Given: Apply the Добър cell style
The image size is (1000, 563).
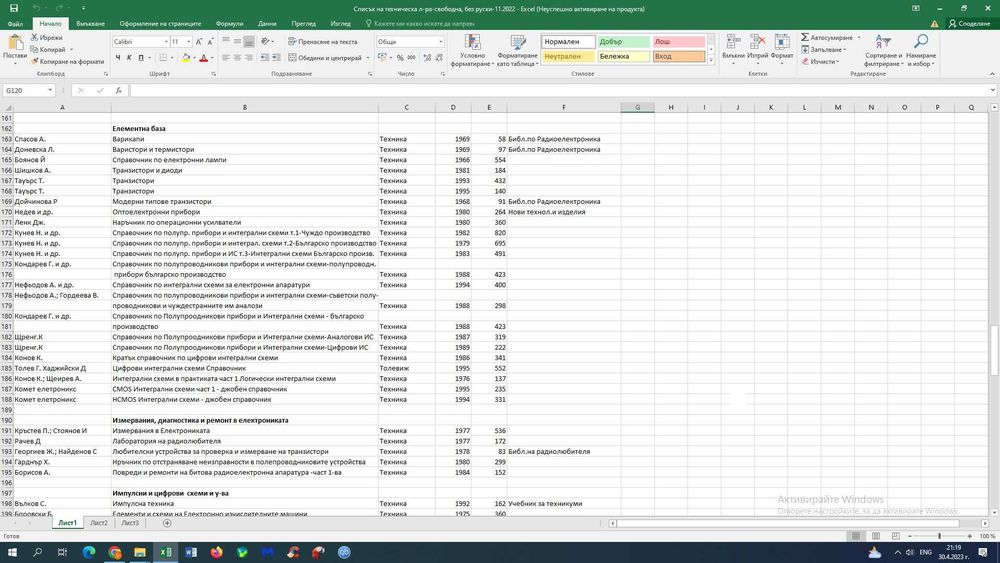Looking at the screenshot, I should (624, 41).
